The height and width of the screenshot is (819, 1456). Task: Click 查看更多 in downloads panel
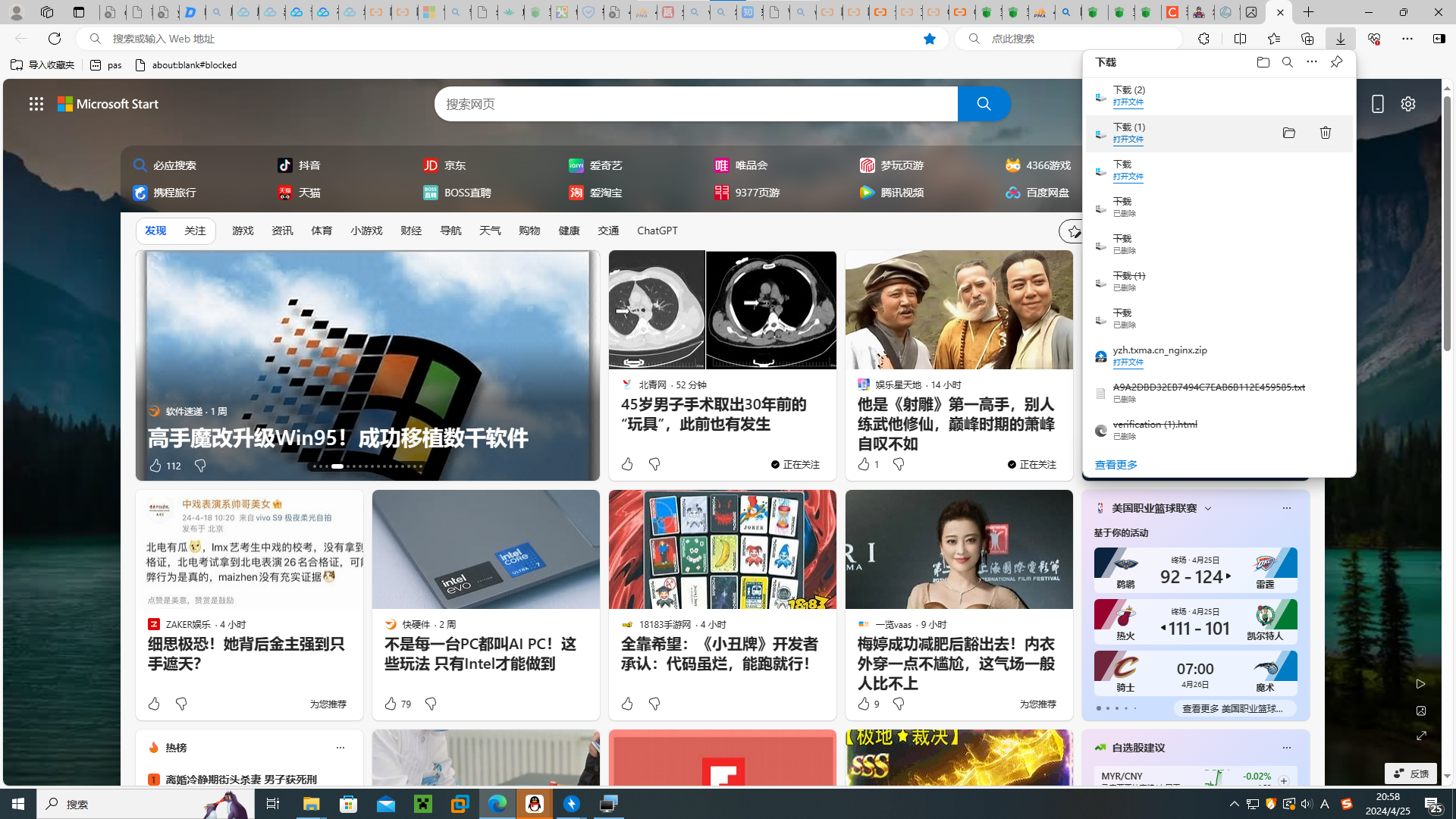coord(1116,465)
